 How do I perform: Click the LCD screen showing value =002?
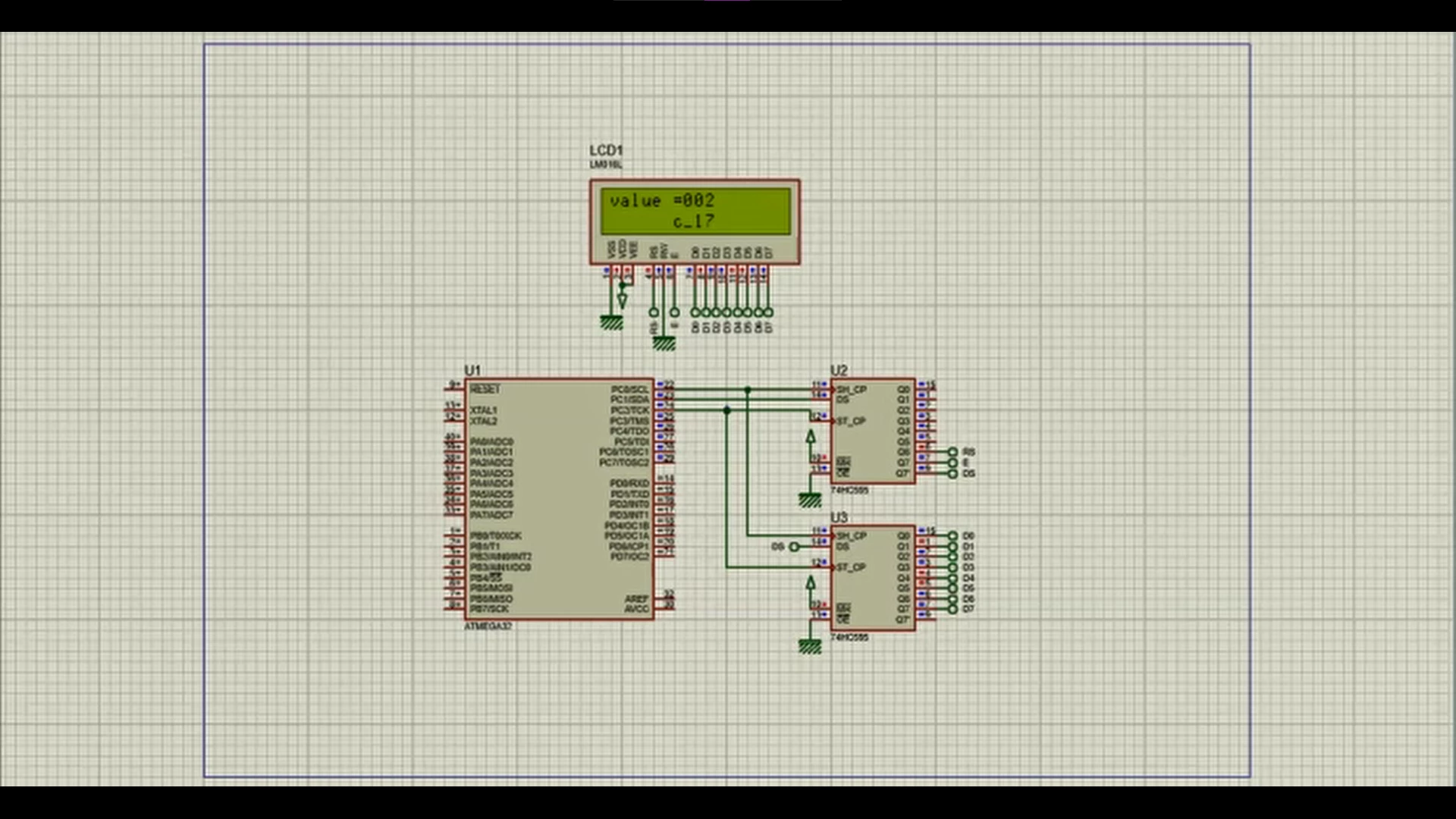[695, 211]
